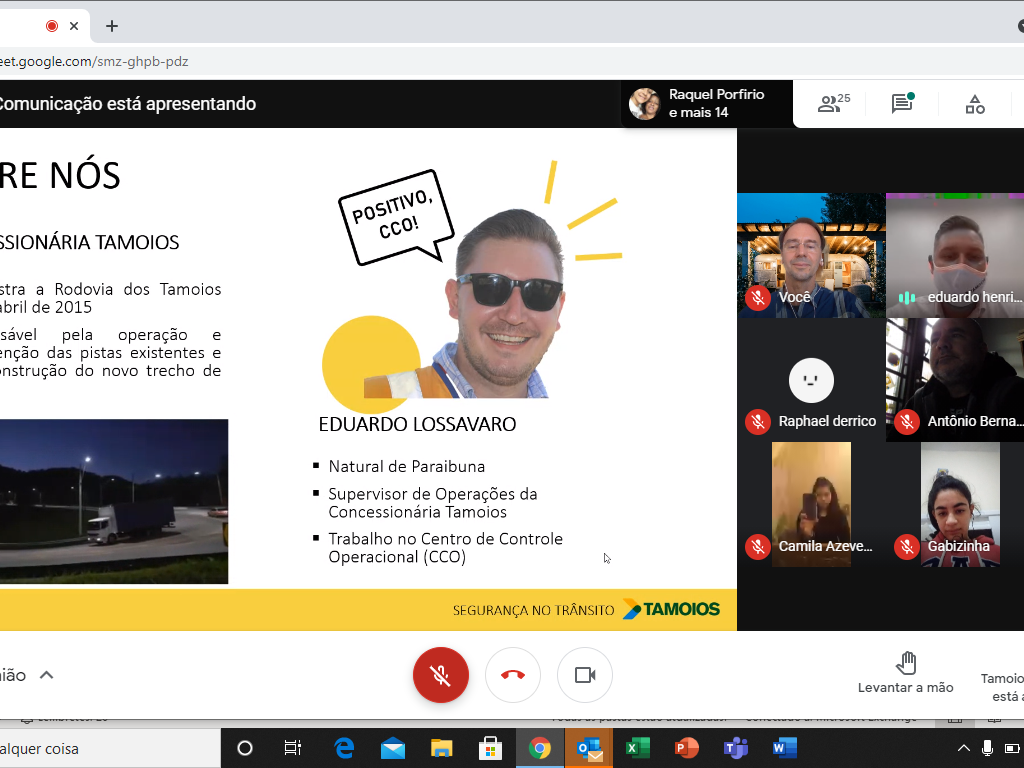Click the system tray microphone icon
Viewport: 1024px width, 768px height.
(988, 748)
